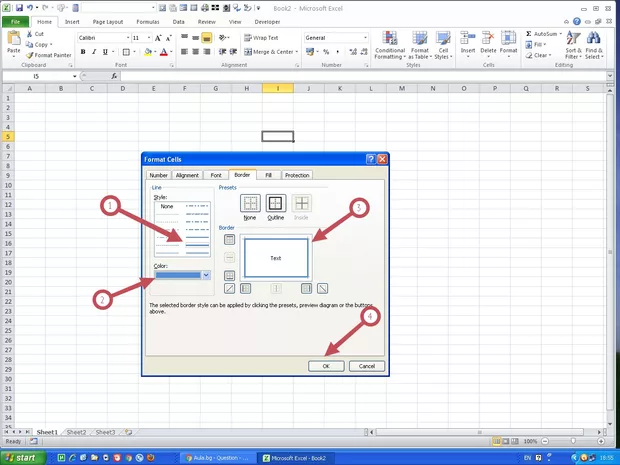
Task: Toggle the bottom border button
Action: [x=229, y=275]
